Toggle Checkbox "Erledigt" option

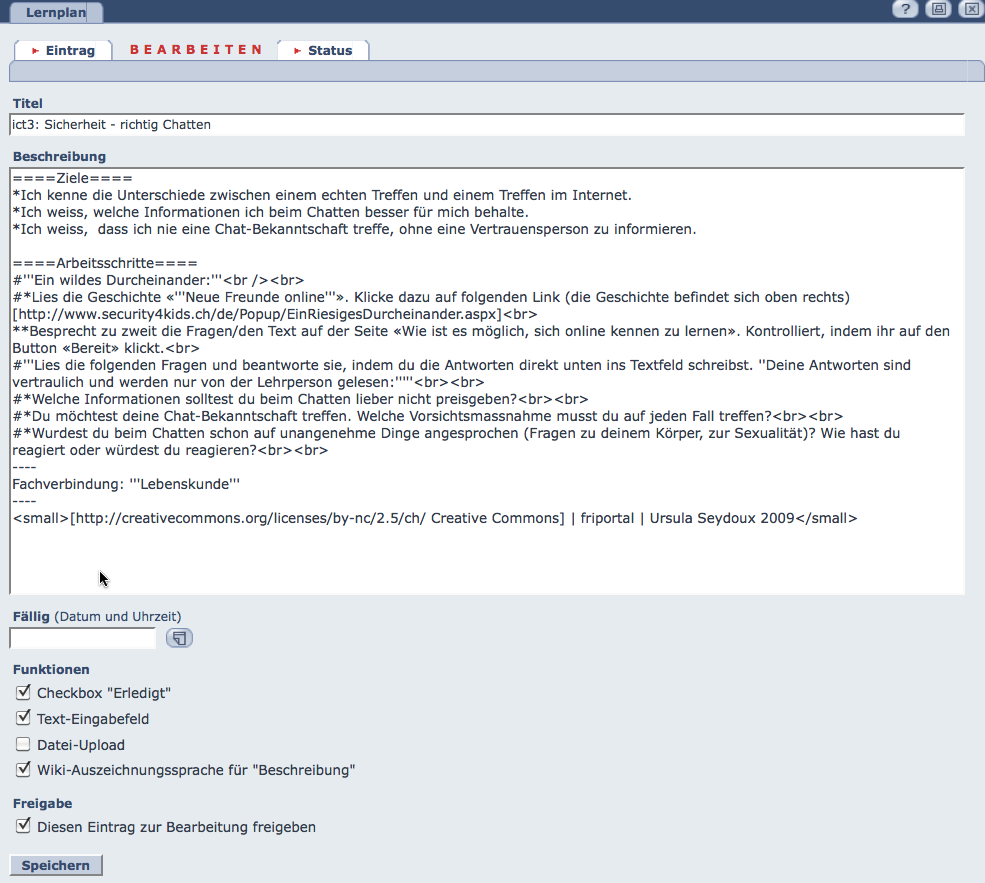23,693
